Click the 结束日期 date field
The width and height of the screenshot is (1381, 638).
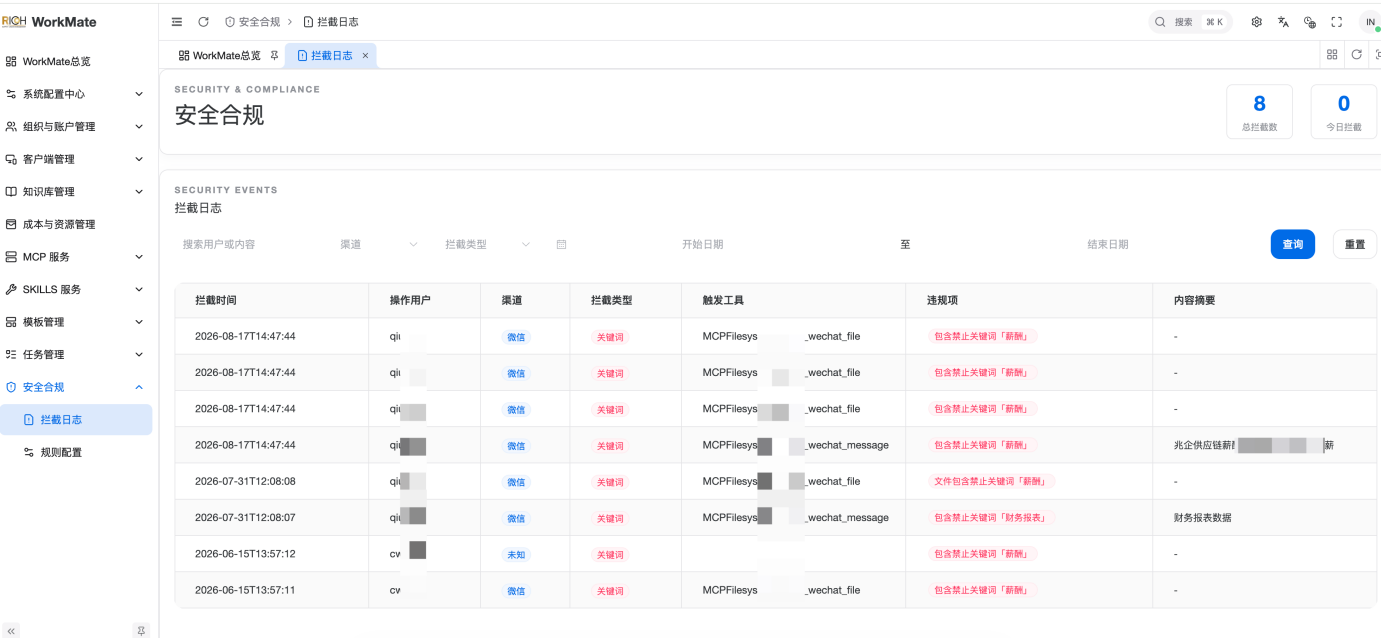tap(1108, 244)
